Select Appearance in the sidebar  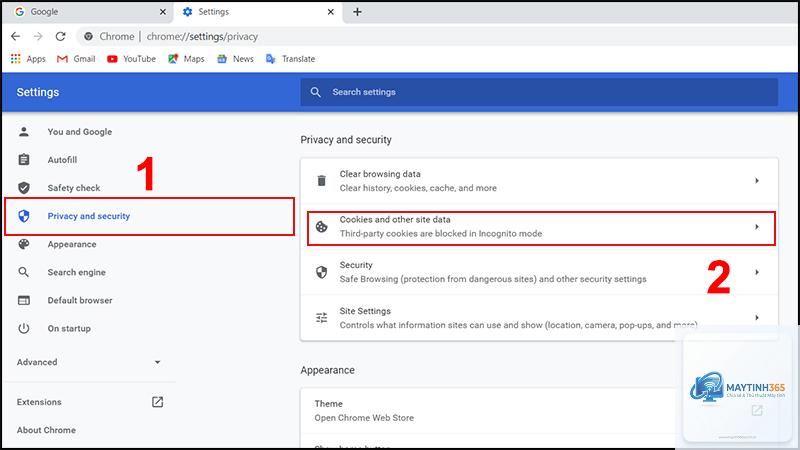pyautogui.click(x=72, y=244)
